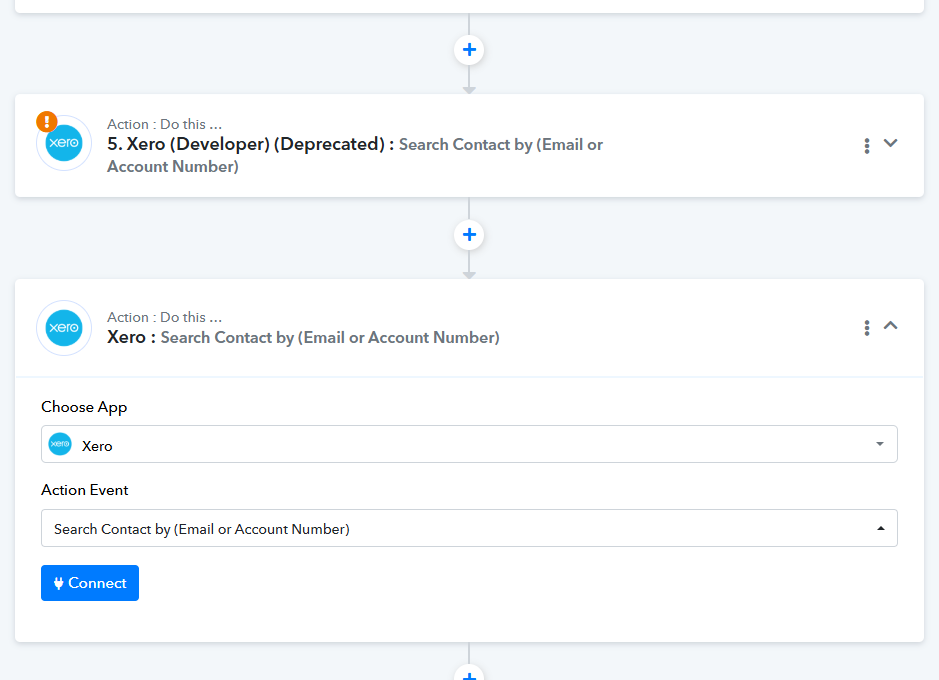The height and width of the screenshot is (680, 939).
Task: Click 'Action : Do this ...' in expanded Xero action
Action: pos(165,317)
